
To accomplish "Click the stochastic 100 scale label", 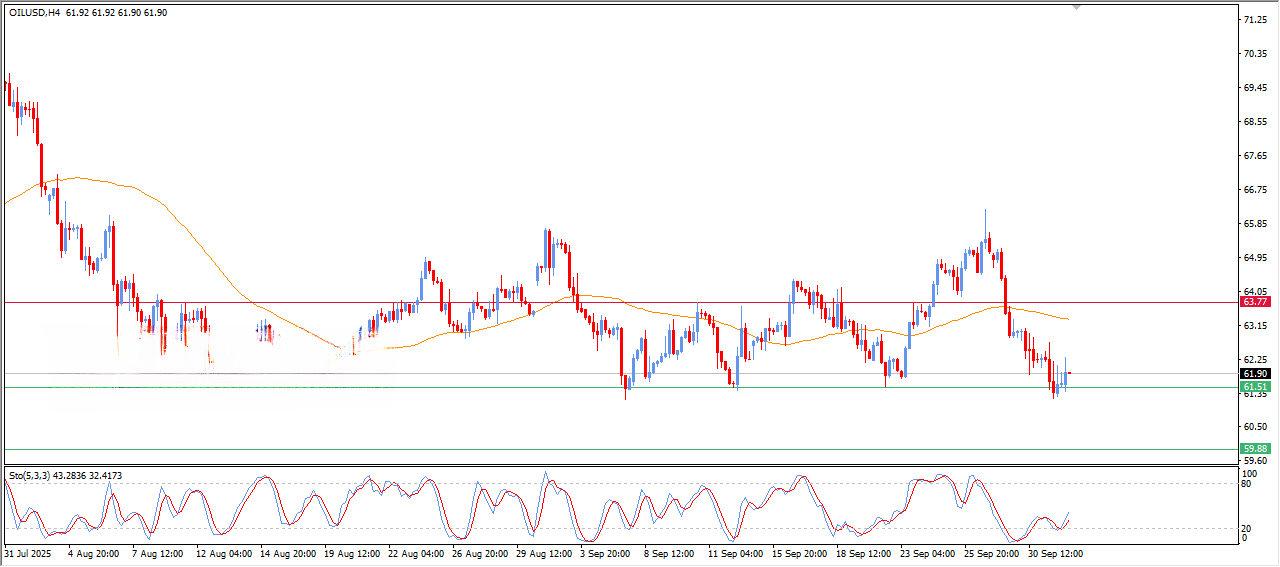I will pos(1248,473).
